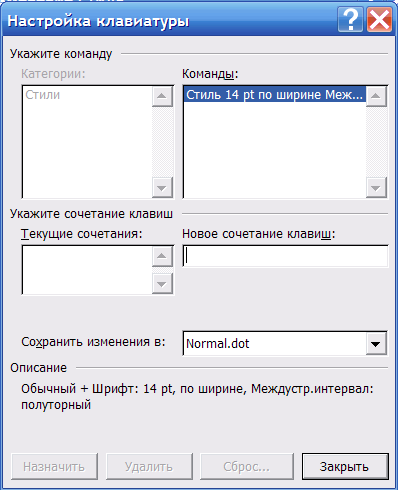Click the Категории scrollbar track area

[162, 142]
